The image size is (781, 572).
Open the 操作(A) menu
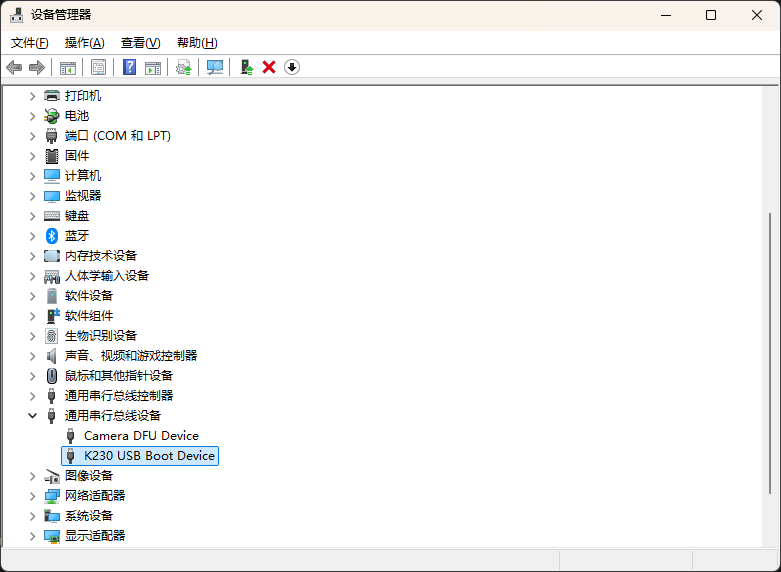(x=84, y=43)
